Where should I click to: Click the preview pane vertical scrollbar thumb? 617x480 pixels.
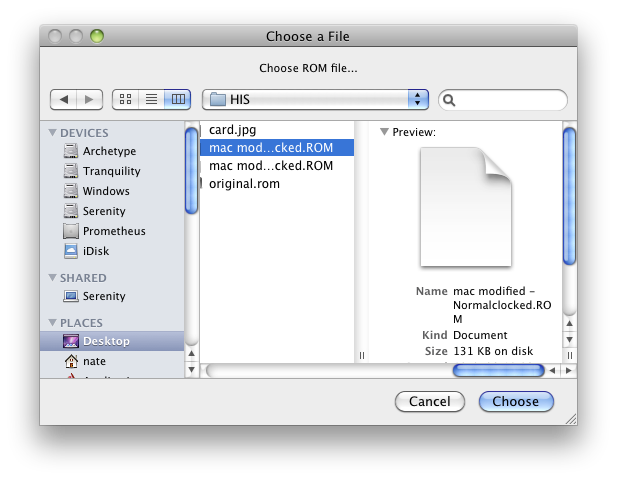click(x=569, y=196)
